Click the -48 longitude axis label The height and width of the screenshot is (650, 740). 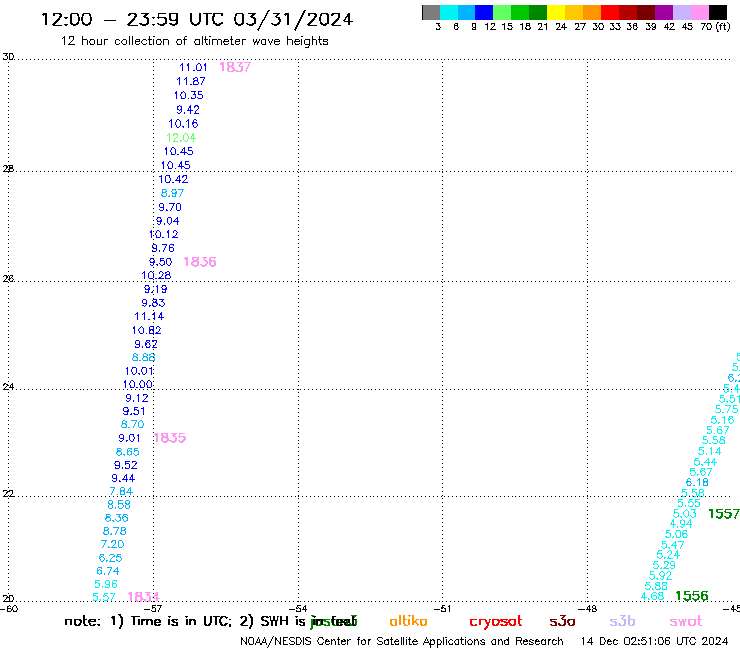point(587,608)
